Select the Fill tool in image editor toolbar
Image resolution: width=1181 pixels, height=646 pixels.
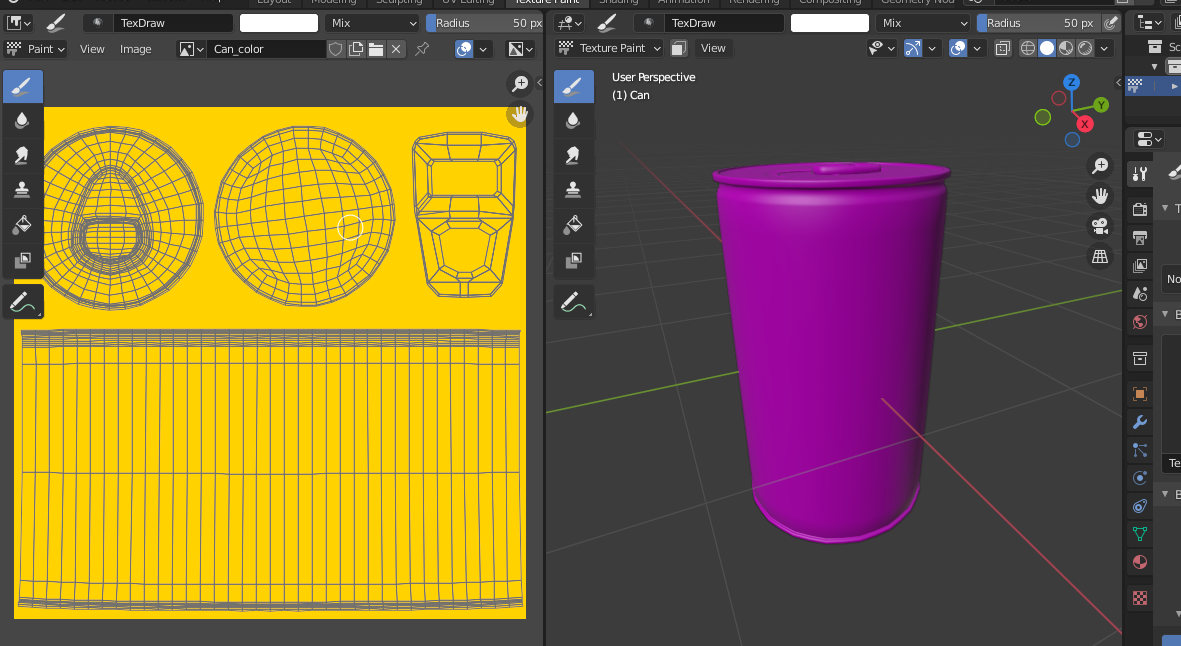tap(22, 225)
